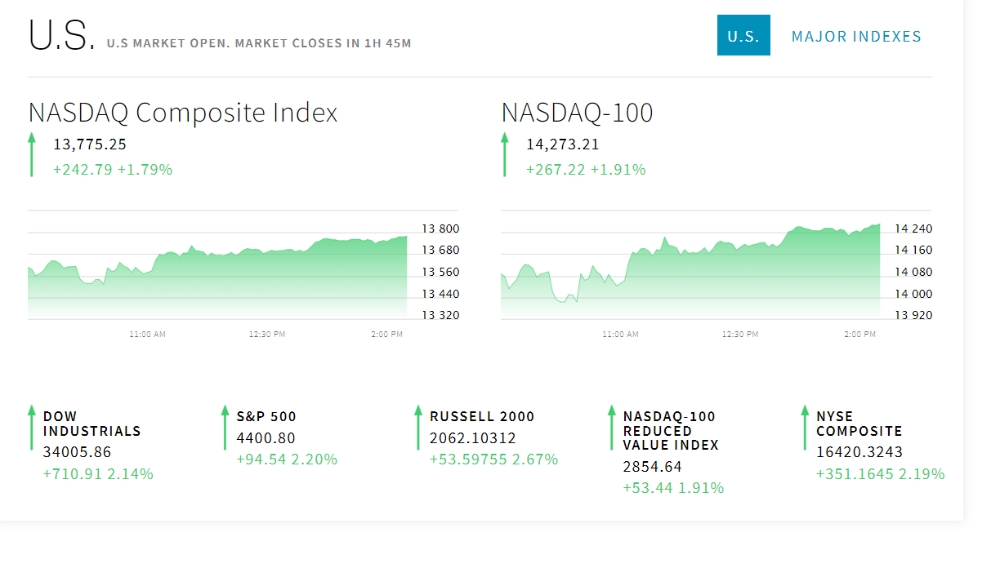Select the Reduced Value change +53.44 1.91%
This screenshot has height=577, width=1000.
(x=673, y=488)
